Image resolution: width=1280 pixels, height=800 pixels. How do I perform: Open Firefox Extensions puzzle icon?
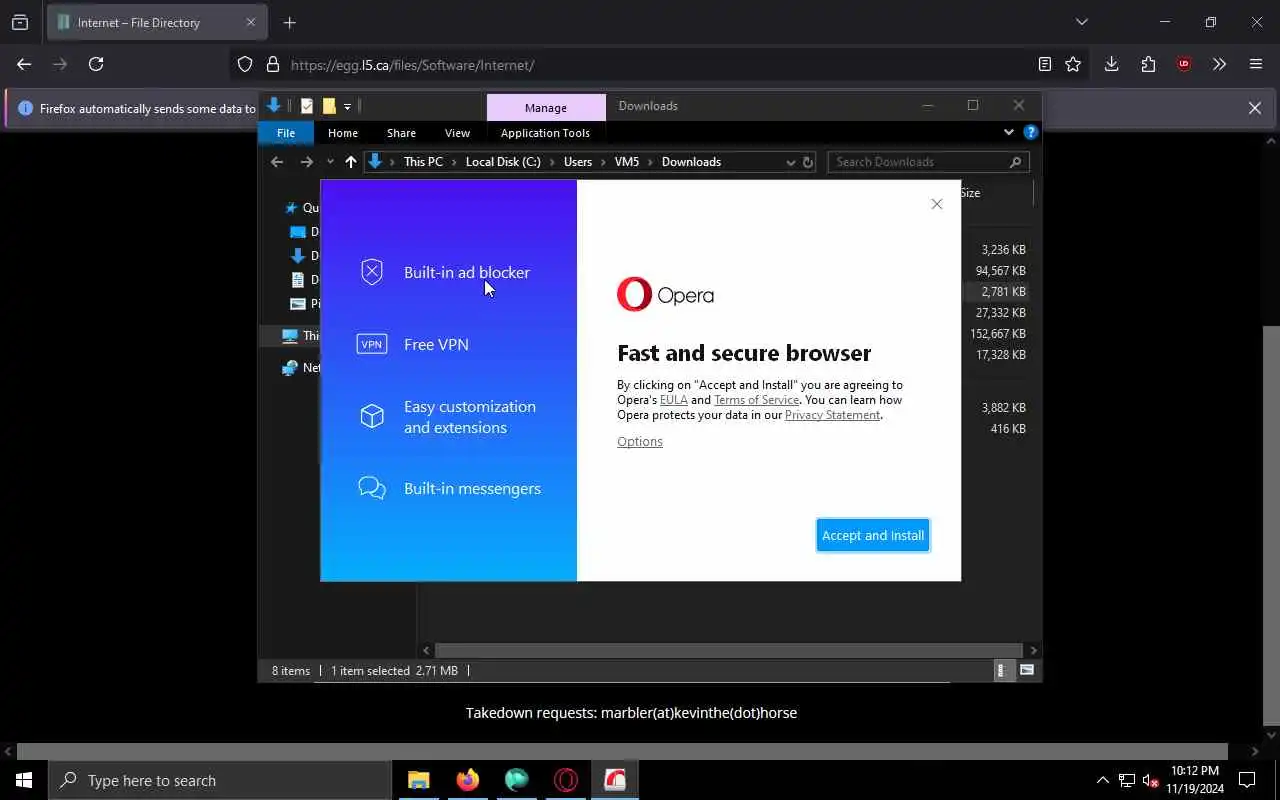tap(1148, 64)
